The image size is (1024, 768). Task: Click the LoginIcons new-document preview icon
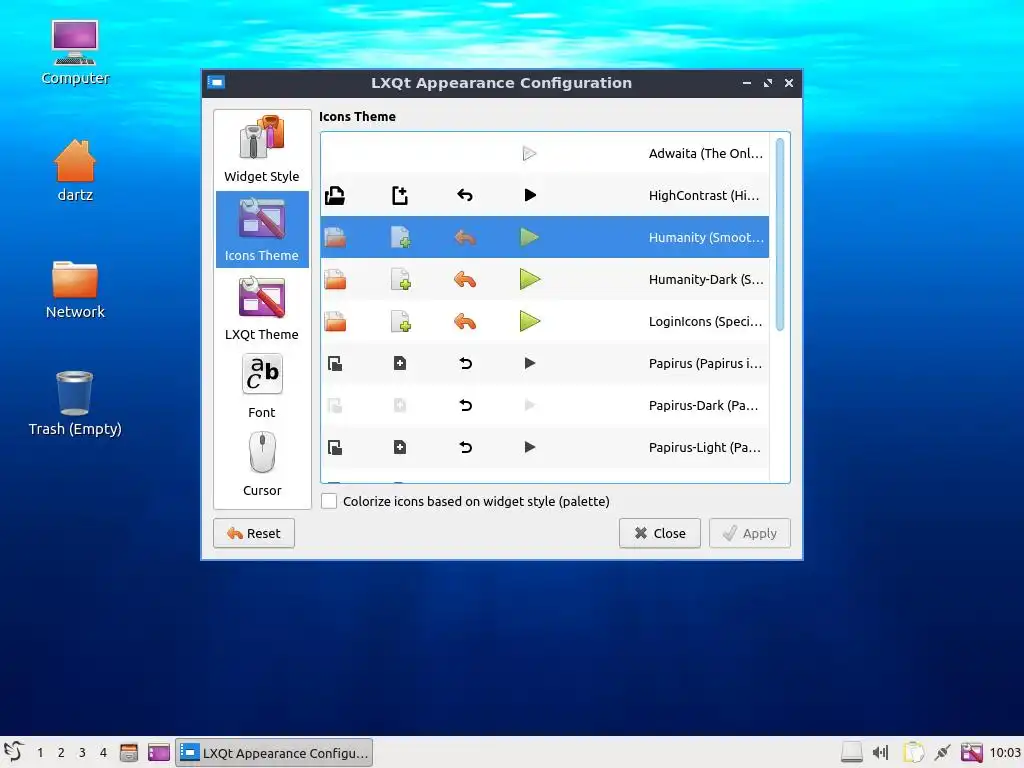(400, 321)
